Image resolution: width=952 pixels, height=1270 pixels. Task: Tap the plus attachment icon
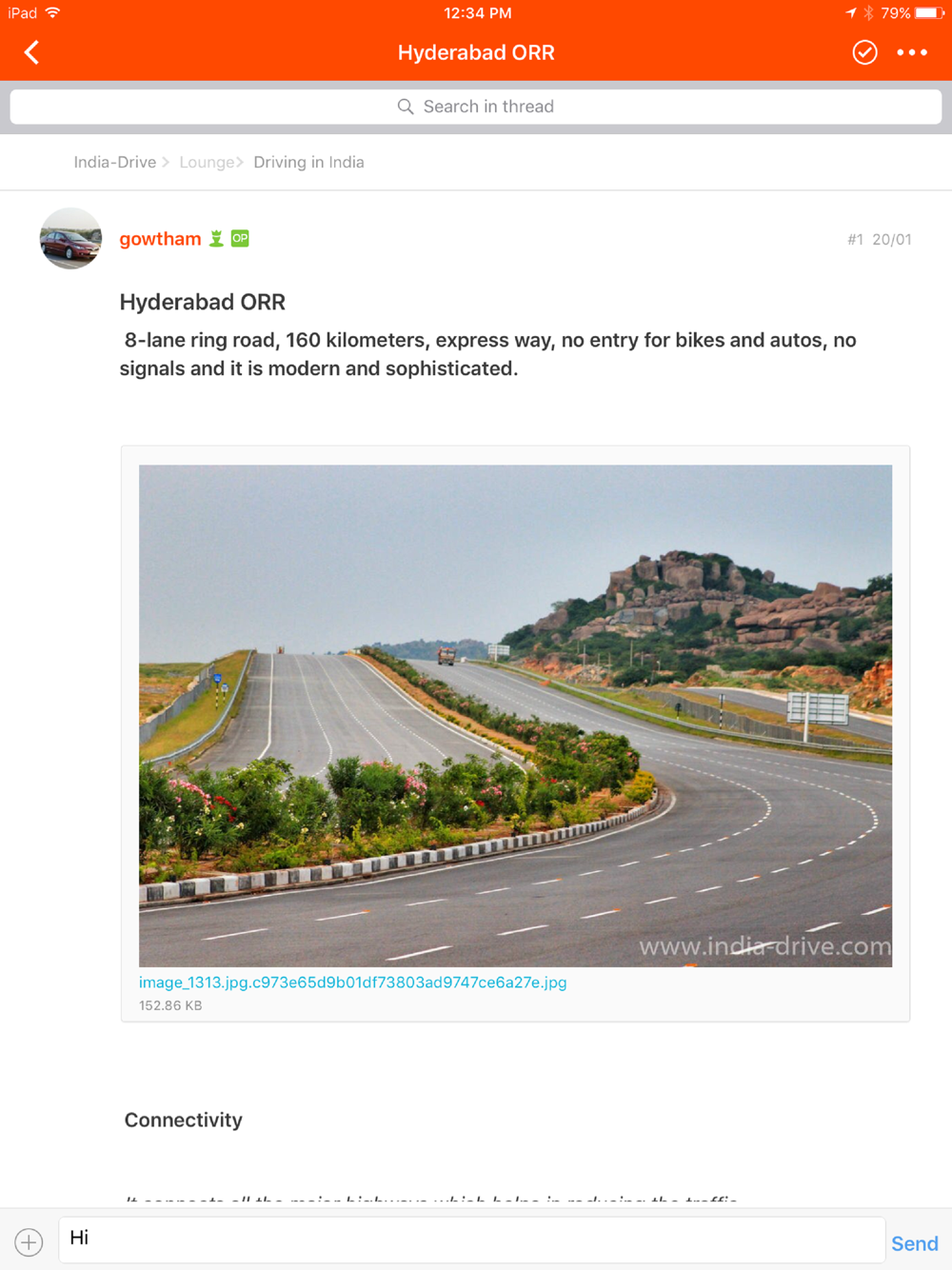[29, 1241]
